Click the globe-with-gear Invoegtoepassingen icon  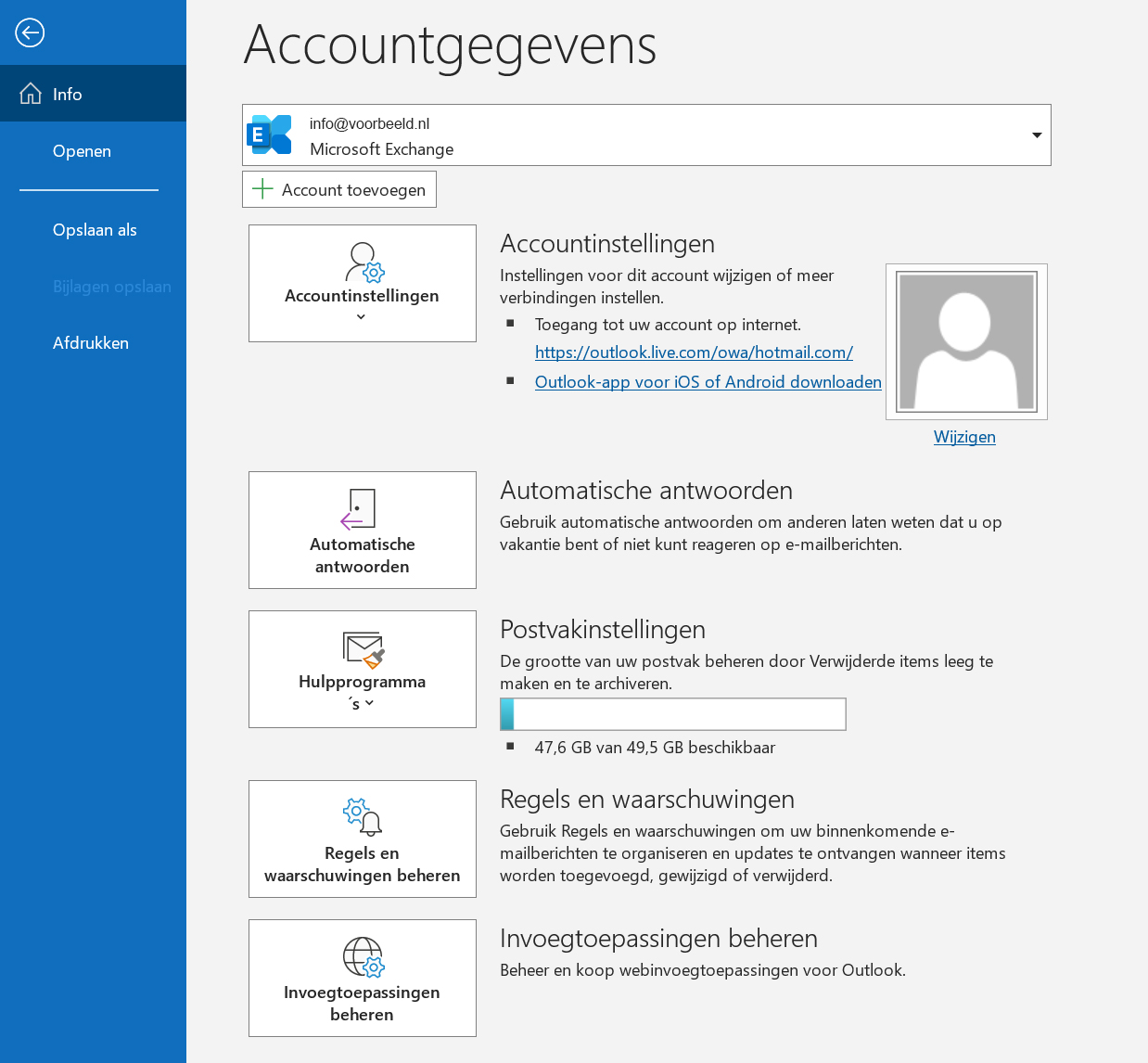click(x=364, y=956)
